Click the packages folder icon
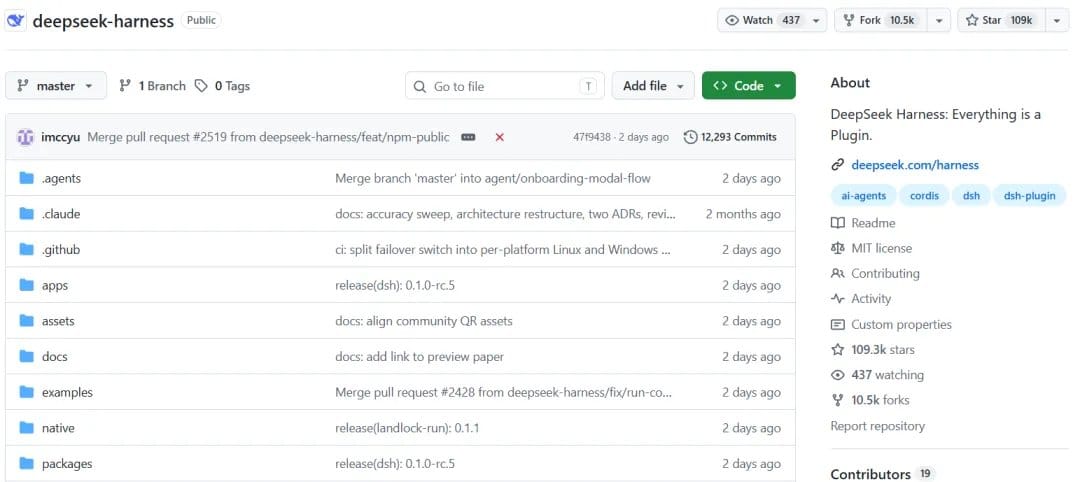Viewport: 1080px width, 482px height. point(27,463)
